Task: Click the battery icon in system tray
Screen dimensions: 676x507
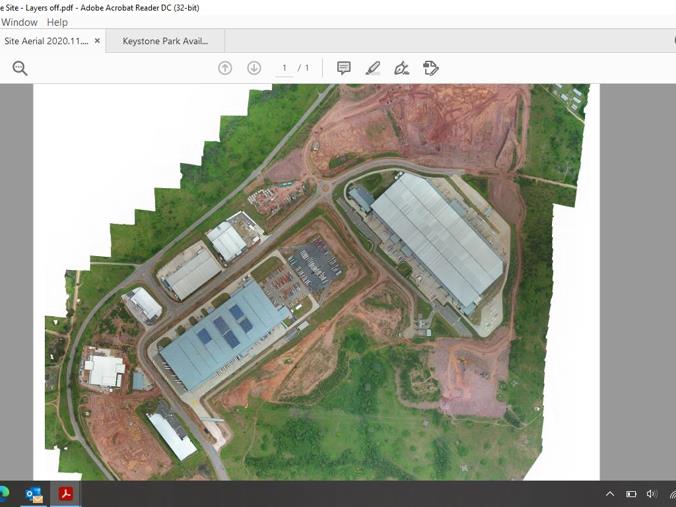Action: [631, 494]
